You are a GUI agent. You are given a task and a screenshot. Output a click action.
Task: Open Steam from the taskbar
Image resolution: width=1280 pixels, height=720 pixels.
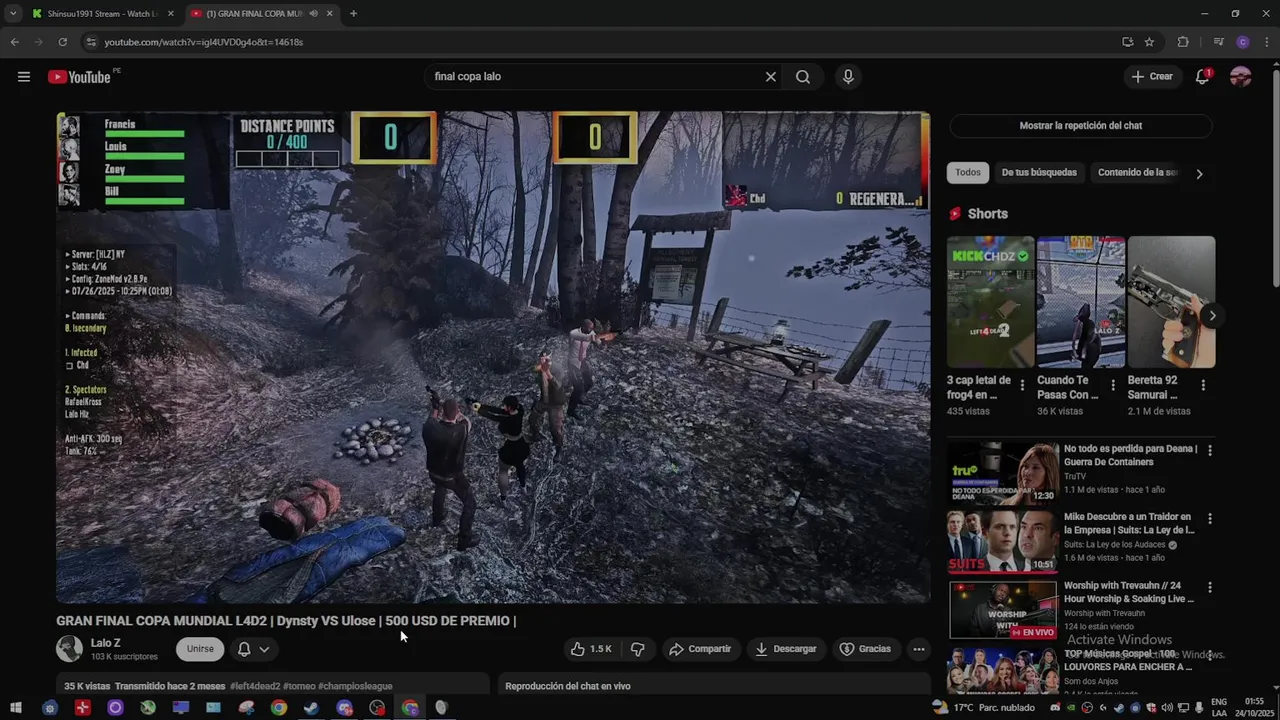(x=311, y=708)
